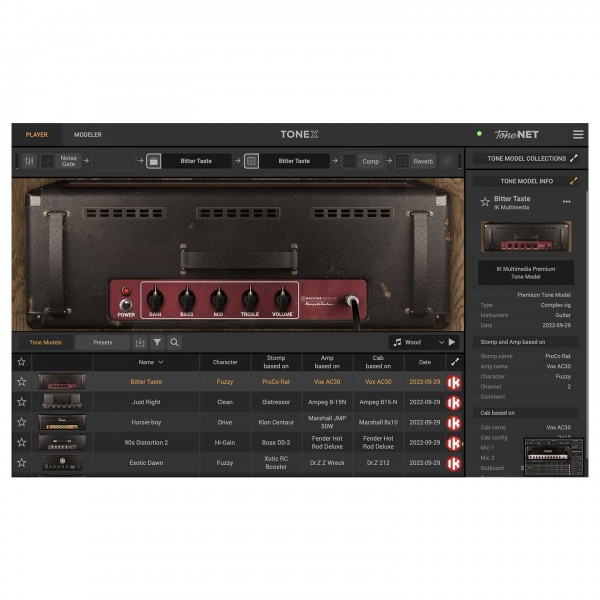
Task: Sort by Stomp based on column
Action: coord(276,362)
